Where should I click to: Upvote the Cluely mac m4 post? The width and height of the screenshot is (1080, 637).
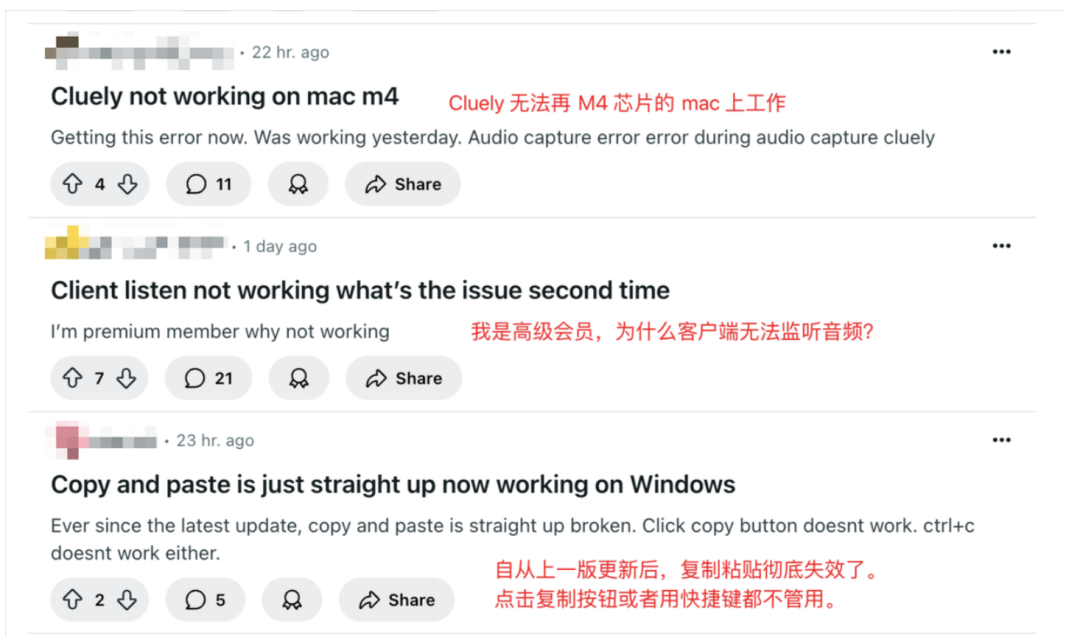72,184
